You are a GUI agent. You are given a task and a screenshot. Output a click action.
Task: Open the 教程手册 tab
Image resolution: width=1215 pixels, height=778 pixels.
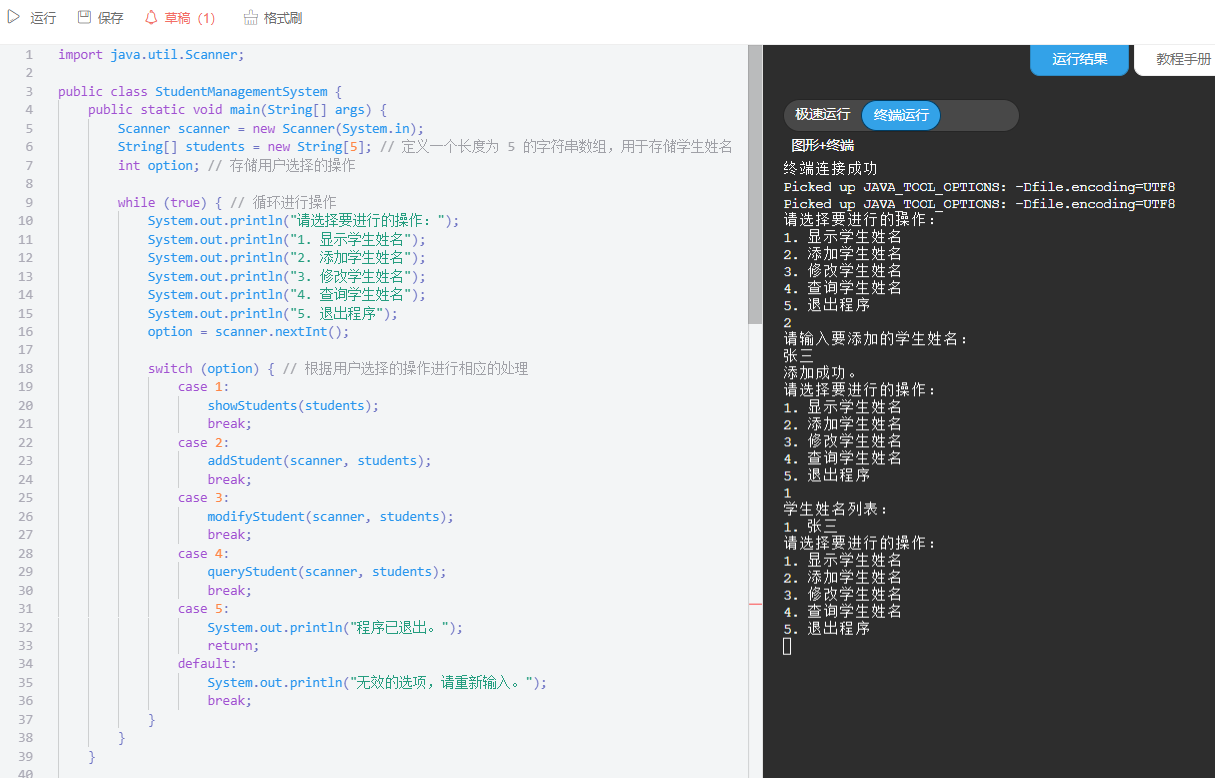(1183, 59)
